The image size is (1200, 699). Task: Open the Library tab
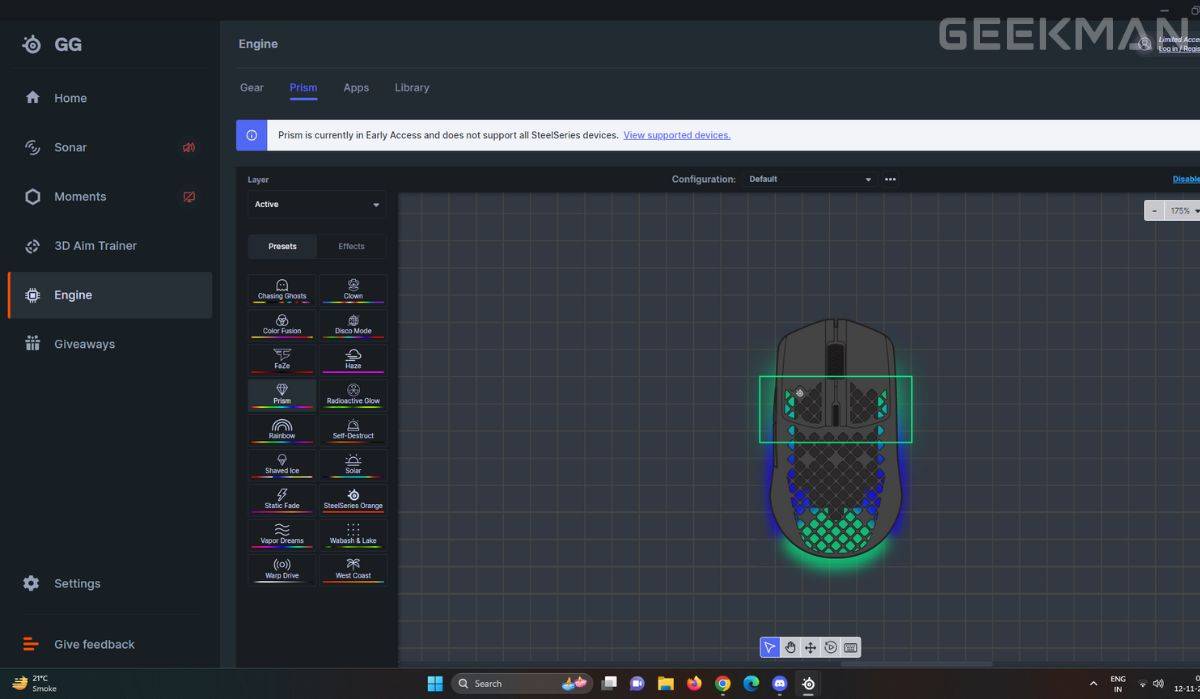pos(412,88)
